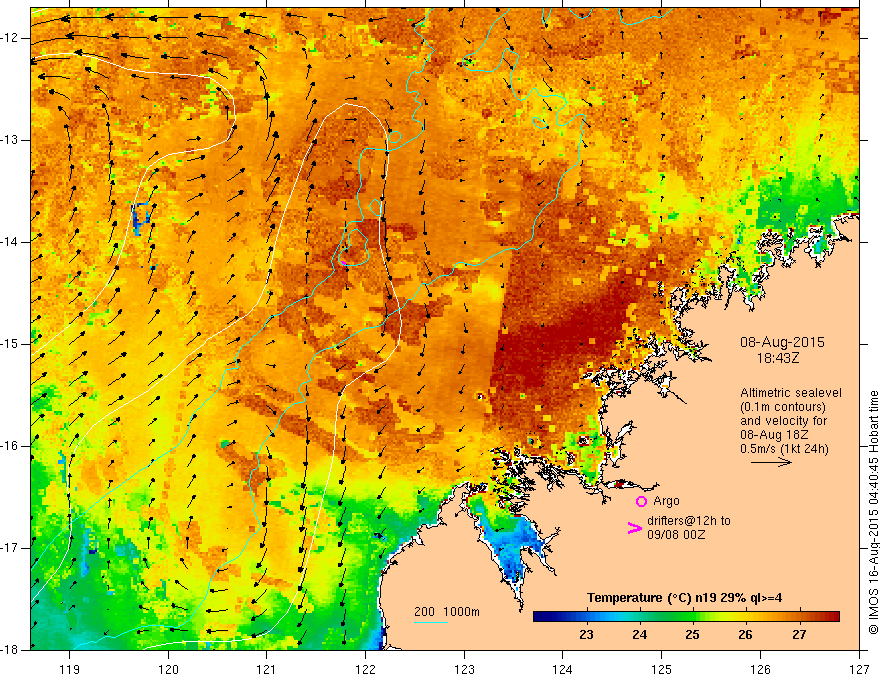880x680 pixels.
Task: Click latitude axis label -18
Action: [x=10, y=650]
